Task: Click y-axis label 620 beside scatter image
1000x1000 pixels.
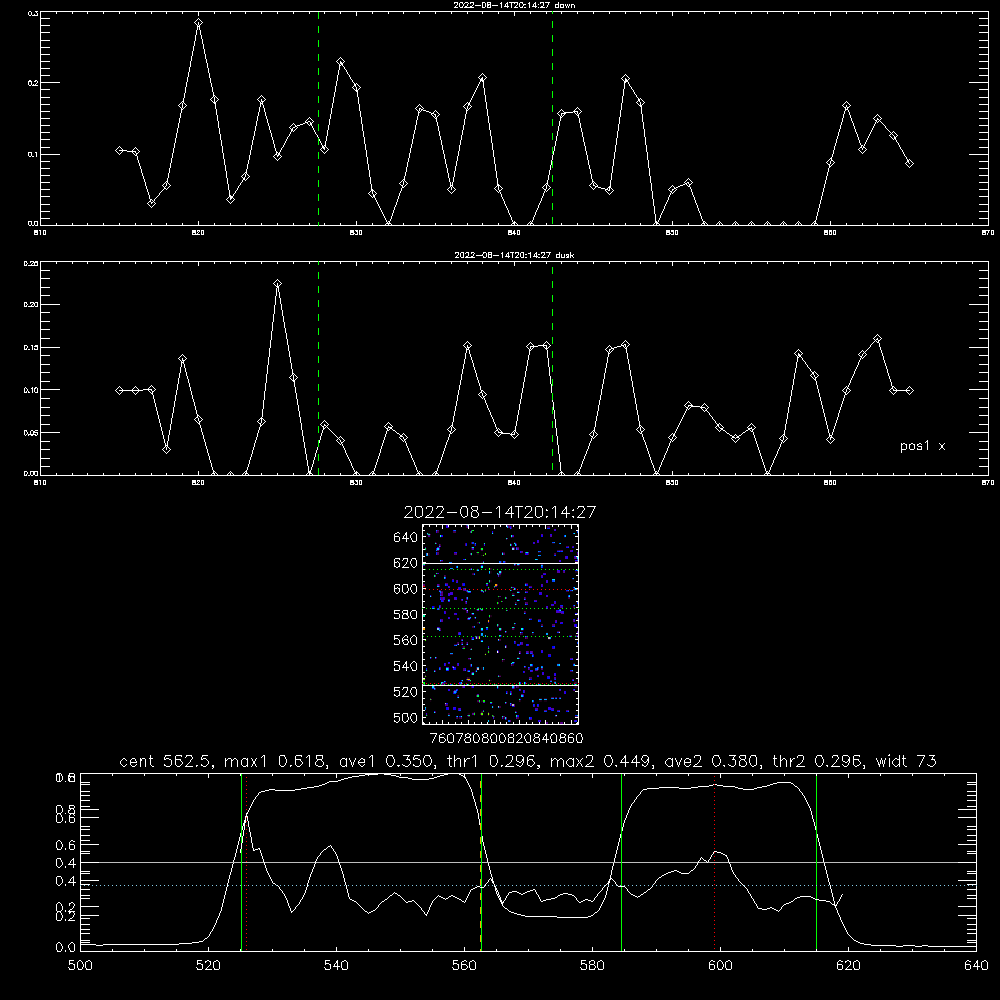Action: tap(406, 563)
